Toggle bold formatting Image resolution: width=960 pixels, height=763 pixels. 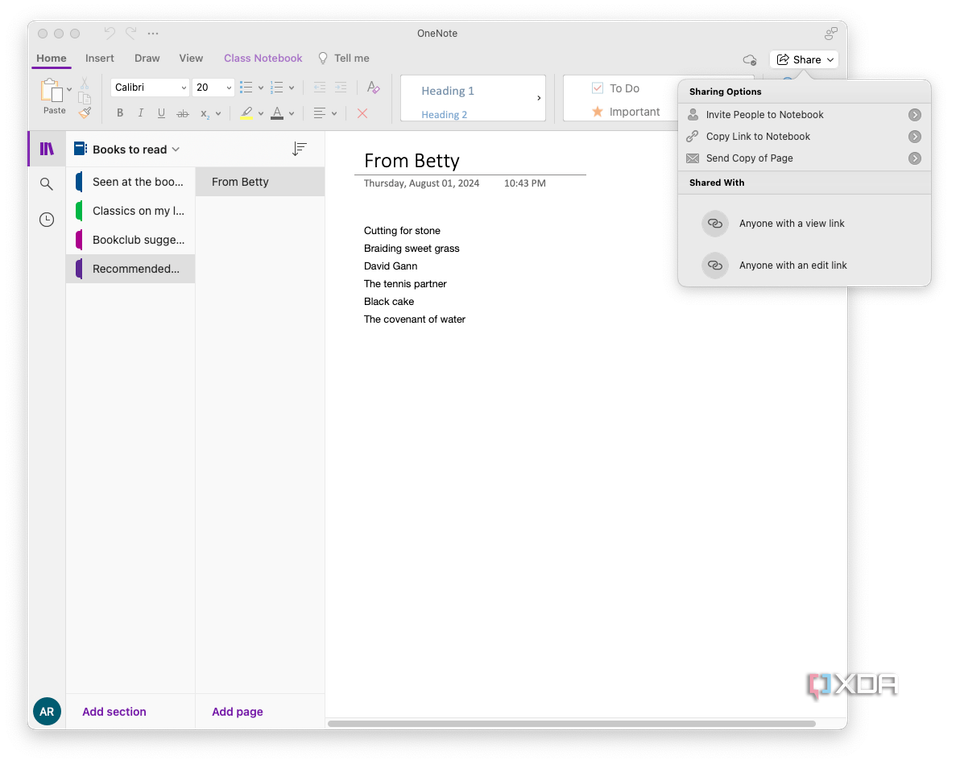click(x=120, y=113)
